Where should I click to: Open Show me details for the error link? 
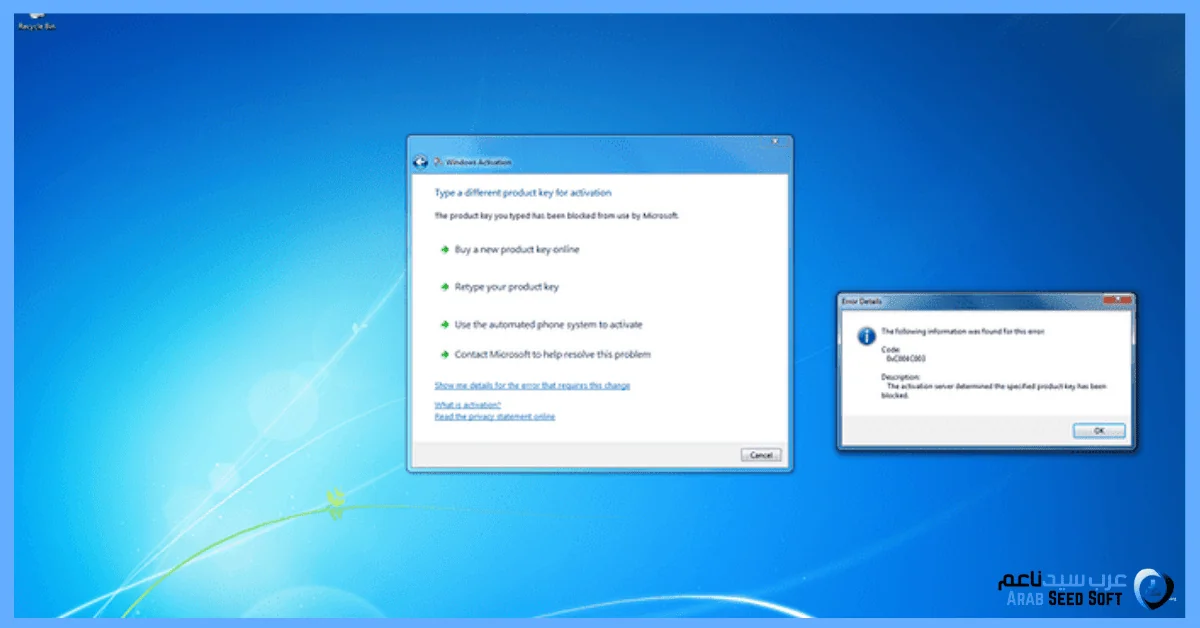pyautogui.click(x=532, y=385)
